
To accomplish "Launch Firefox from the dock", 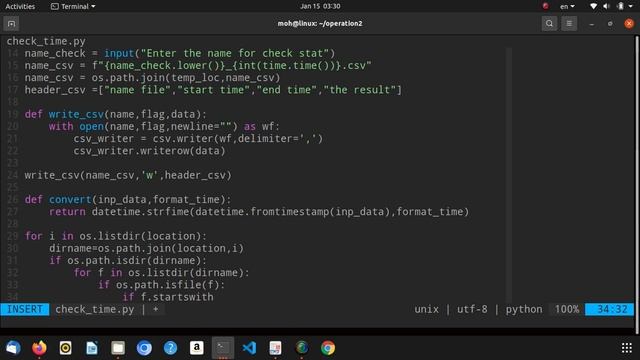I will (39, 348).
